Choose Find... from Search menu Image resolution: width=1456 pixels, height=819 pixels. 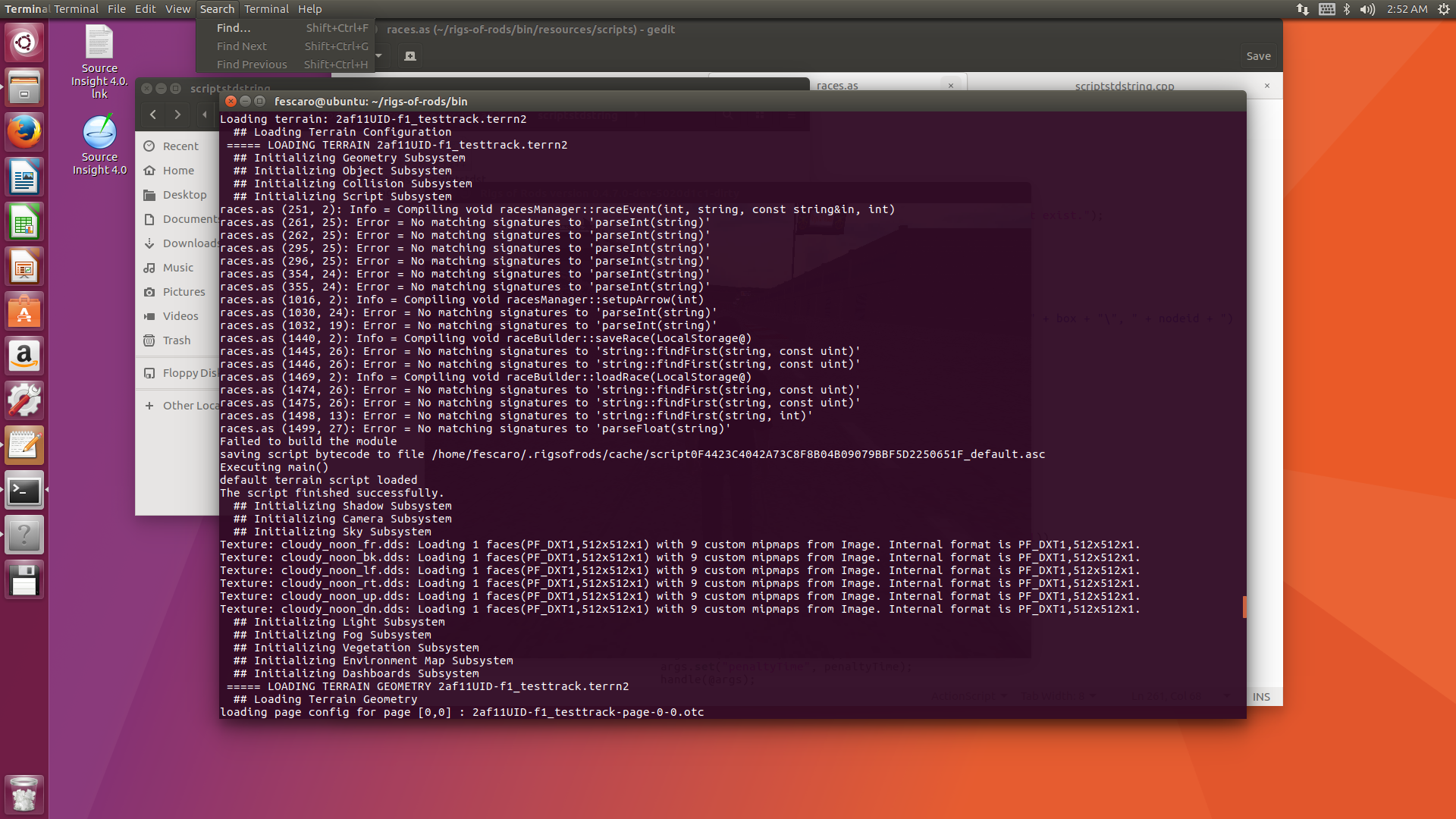285,28
